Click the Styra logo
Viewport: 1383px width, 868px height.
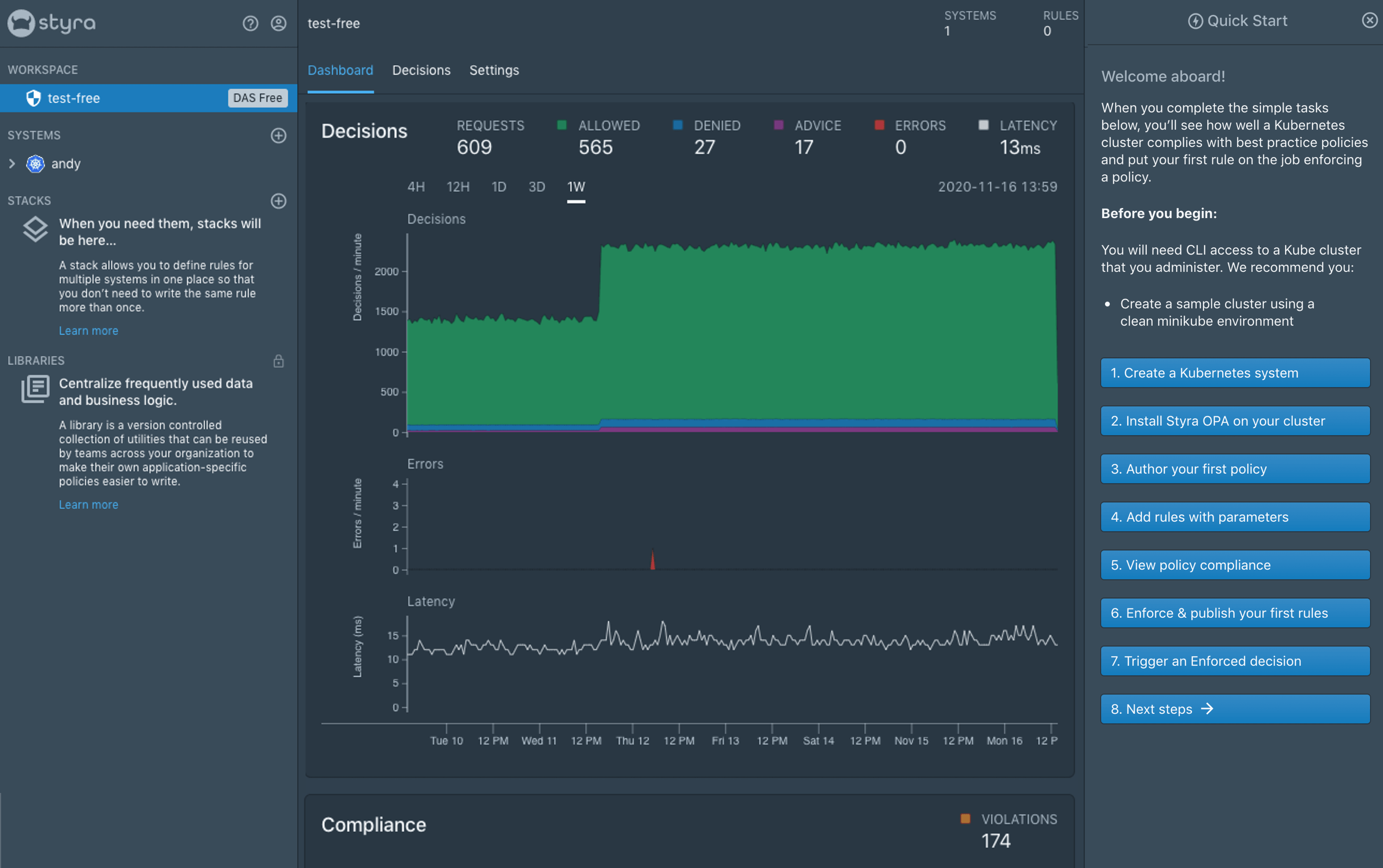pos(52,23)
